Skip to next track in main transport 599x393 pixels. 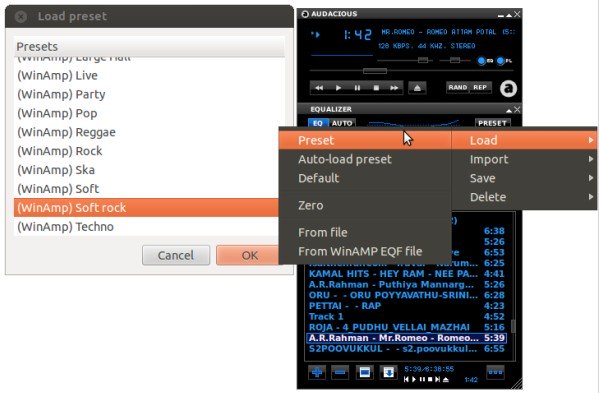(x=394, y=88)
